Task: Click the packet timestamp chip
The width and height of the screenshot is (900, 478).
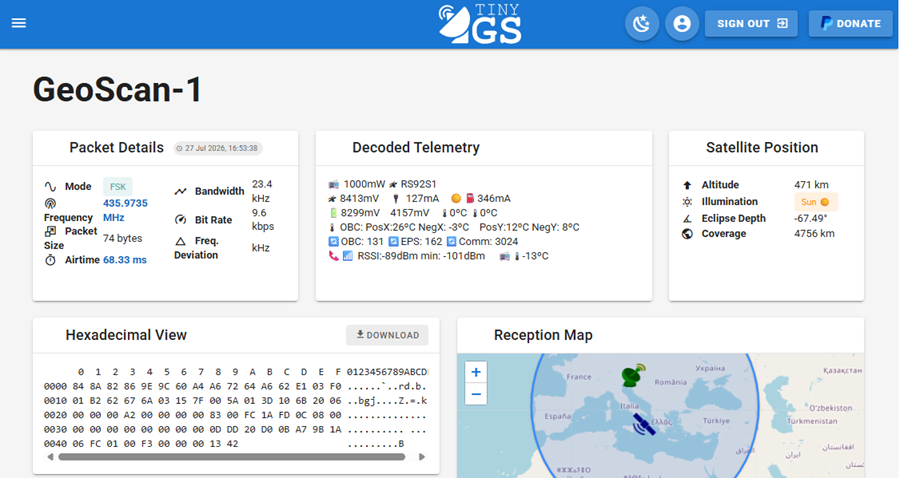Action: click(x=218, y=148)
